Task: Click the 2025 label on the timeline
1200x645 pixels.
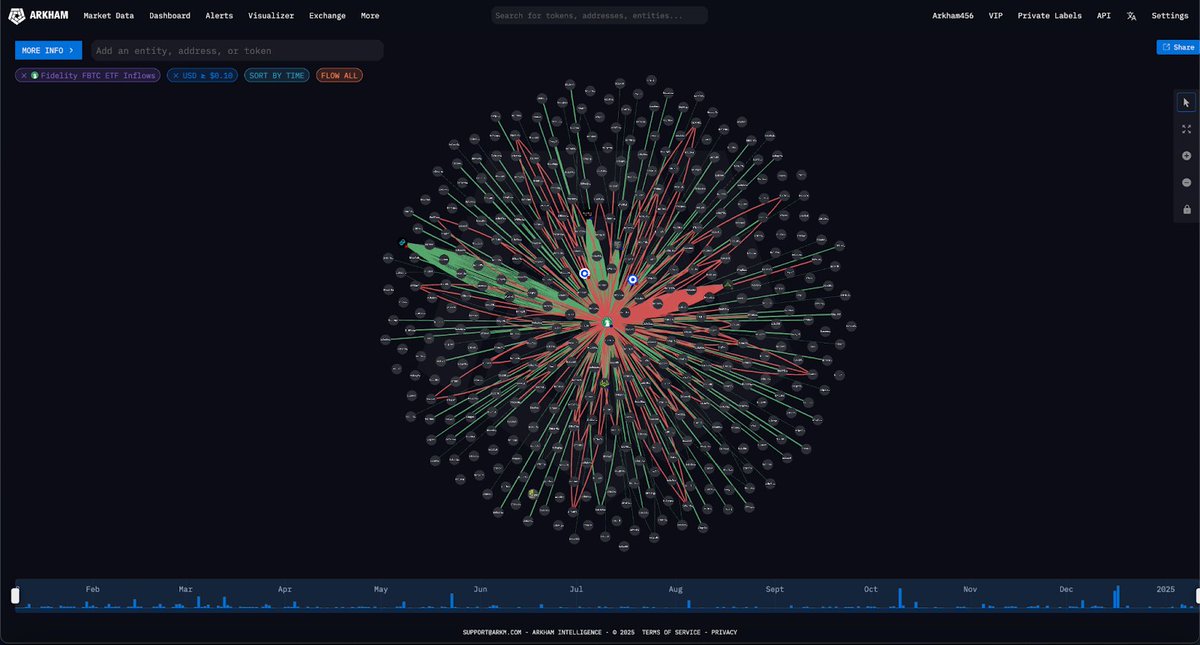Action: [x=1165, y=589]
